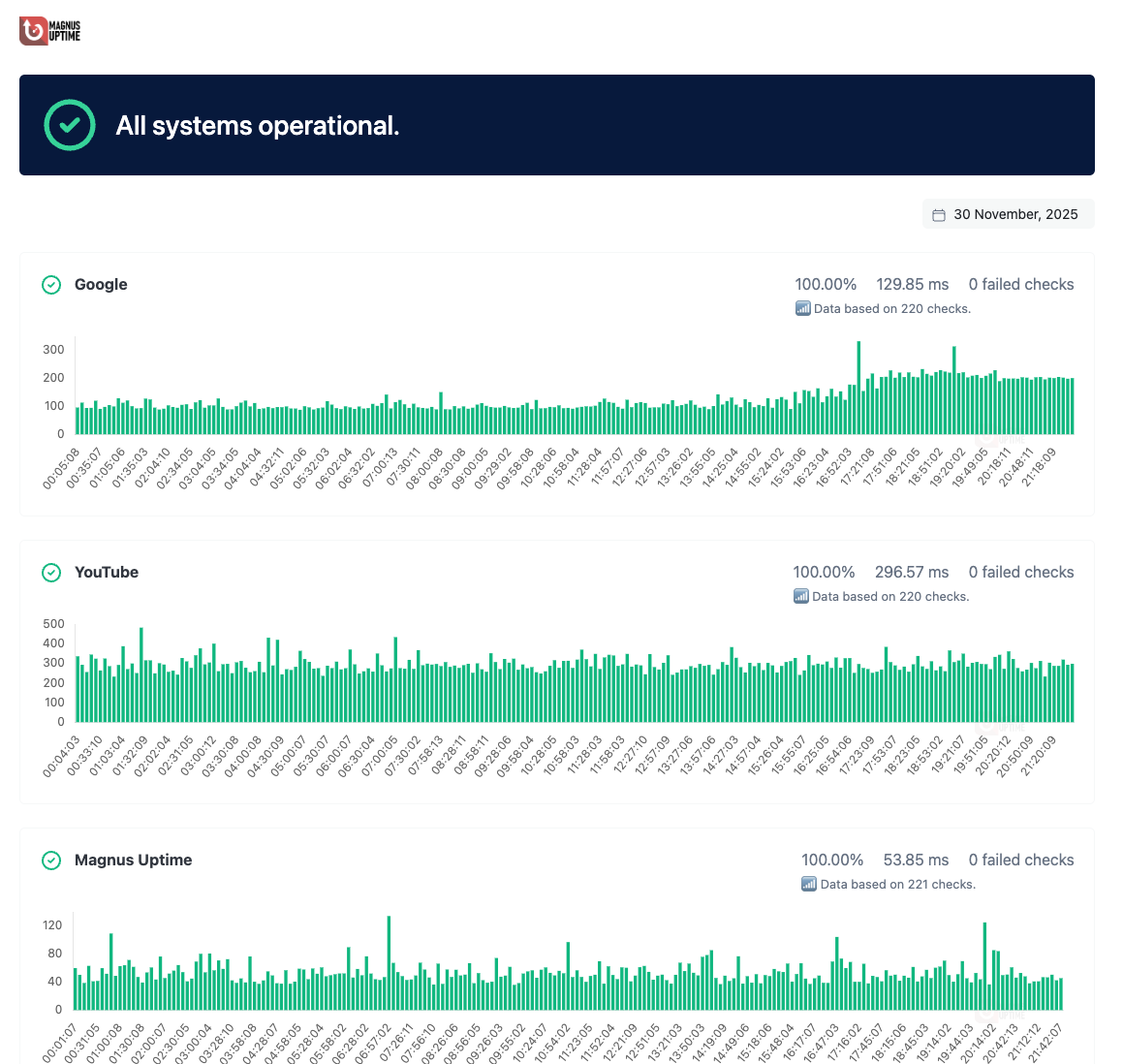The height and width of the screenshot is (1064, 1123).
Task: Click the green status check next to Google
Action: (x=51, y=285)
